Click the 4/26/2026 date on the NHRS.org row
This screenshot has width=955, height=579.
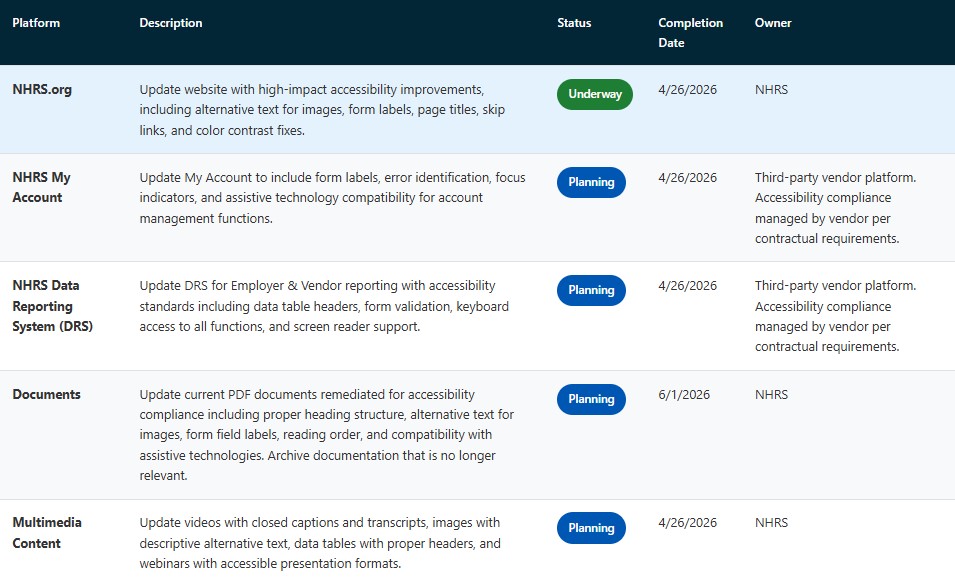(686, 89)
